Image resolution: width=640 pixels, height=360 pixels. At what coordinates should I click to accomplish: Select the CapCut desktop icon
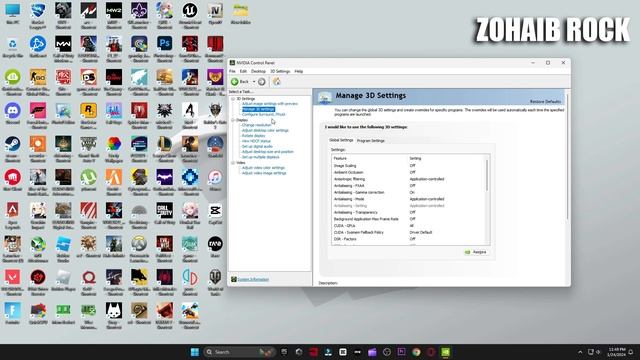point(215,214)
